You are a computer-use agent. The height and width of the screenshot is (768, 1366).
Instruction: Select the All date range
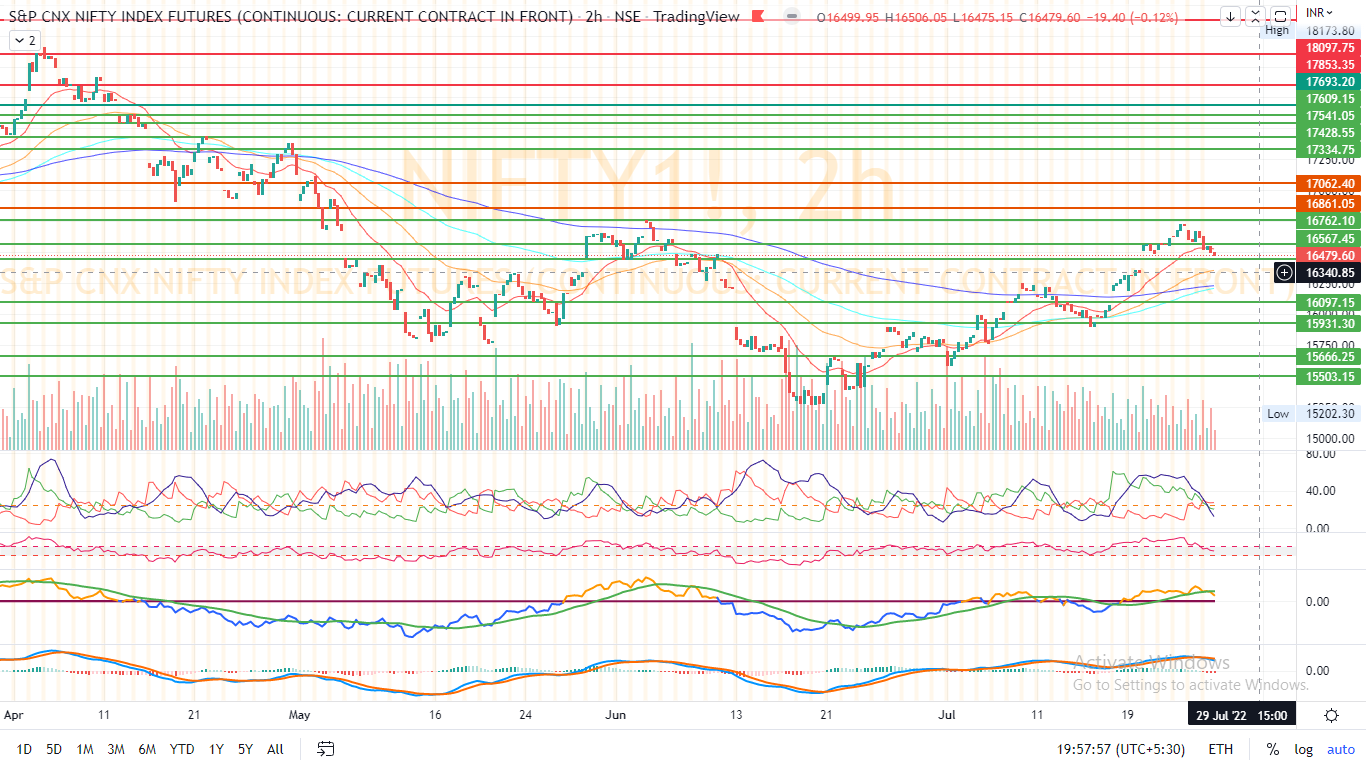(x=275, y=749)
